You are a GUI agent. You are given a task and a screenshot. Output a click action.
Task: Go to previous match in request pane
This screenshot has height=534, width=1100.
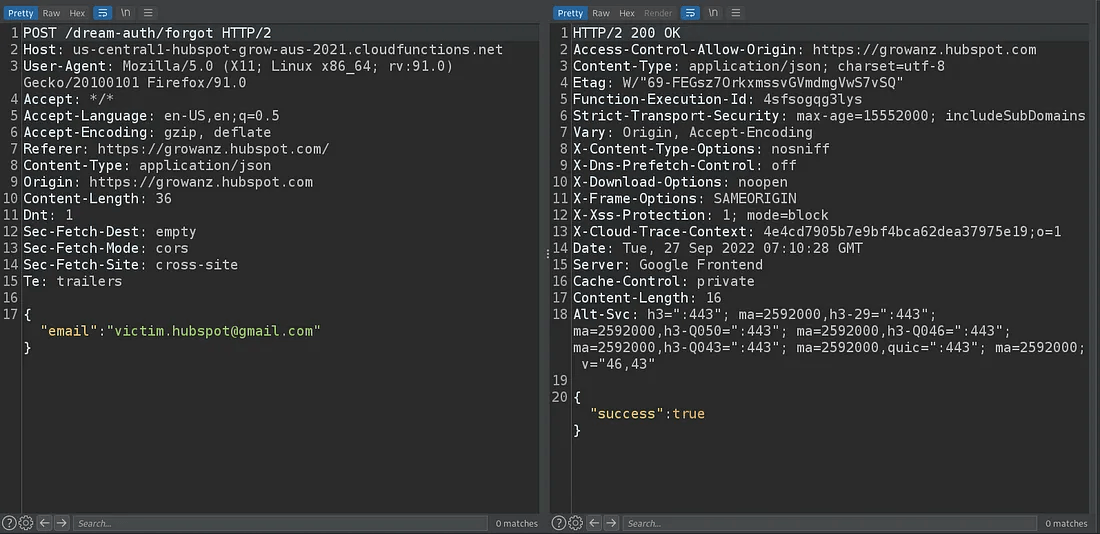point(44,523)
